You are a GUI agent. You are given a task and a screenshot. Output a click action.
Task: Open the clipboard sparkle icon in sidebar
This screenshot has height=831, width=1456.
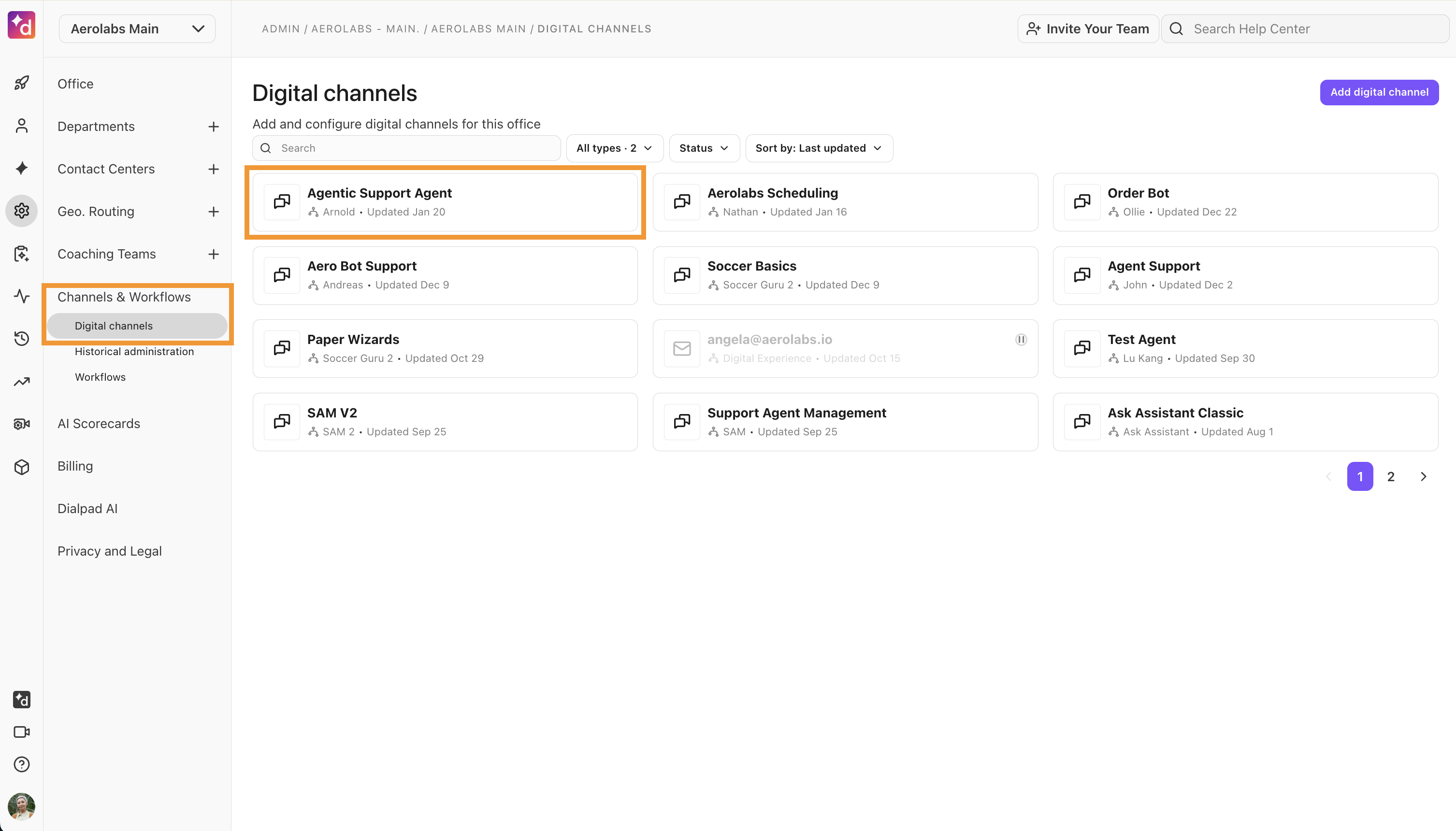22,254
